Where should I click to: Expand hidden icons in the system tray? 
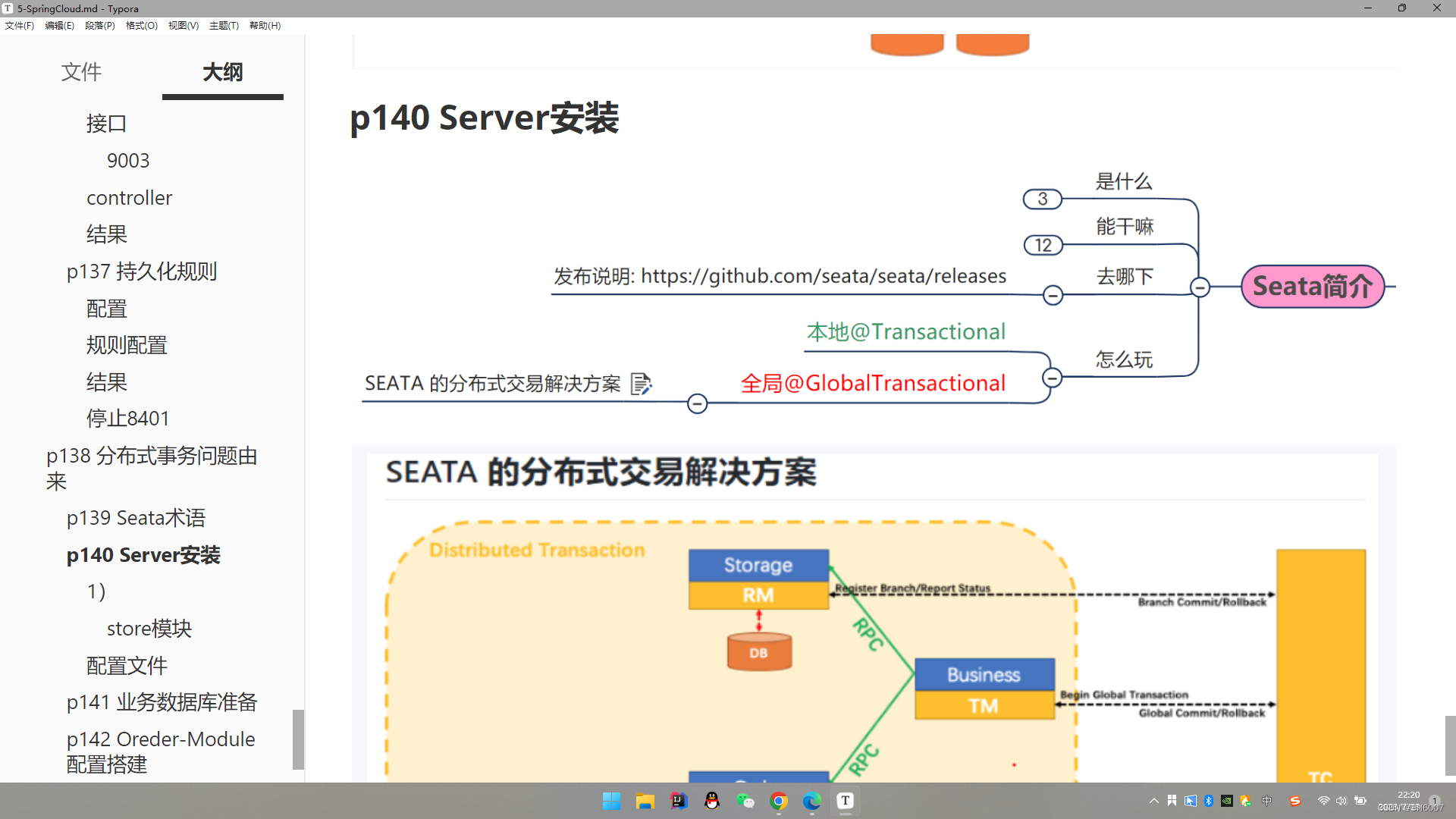pos(1153,801)
